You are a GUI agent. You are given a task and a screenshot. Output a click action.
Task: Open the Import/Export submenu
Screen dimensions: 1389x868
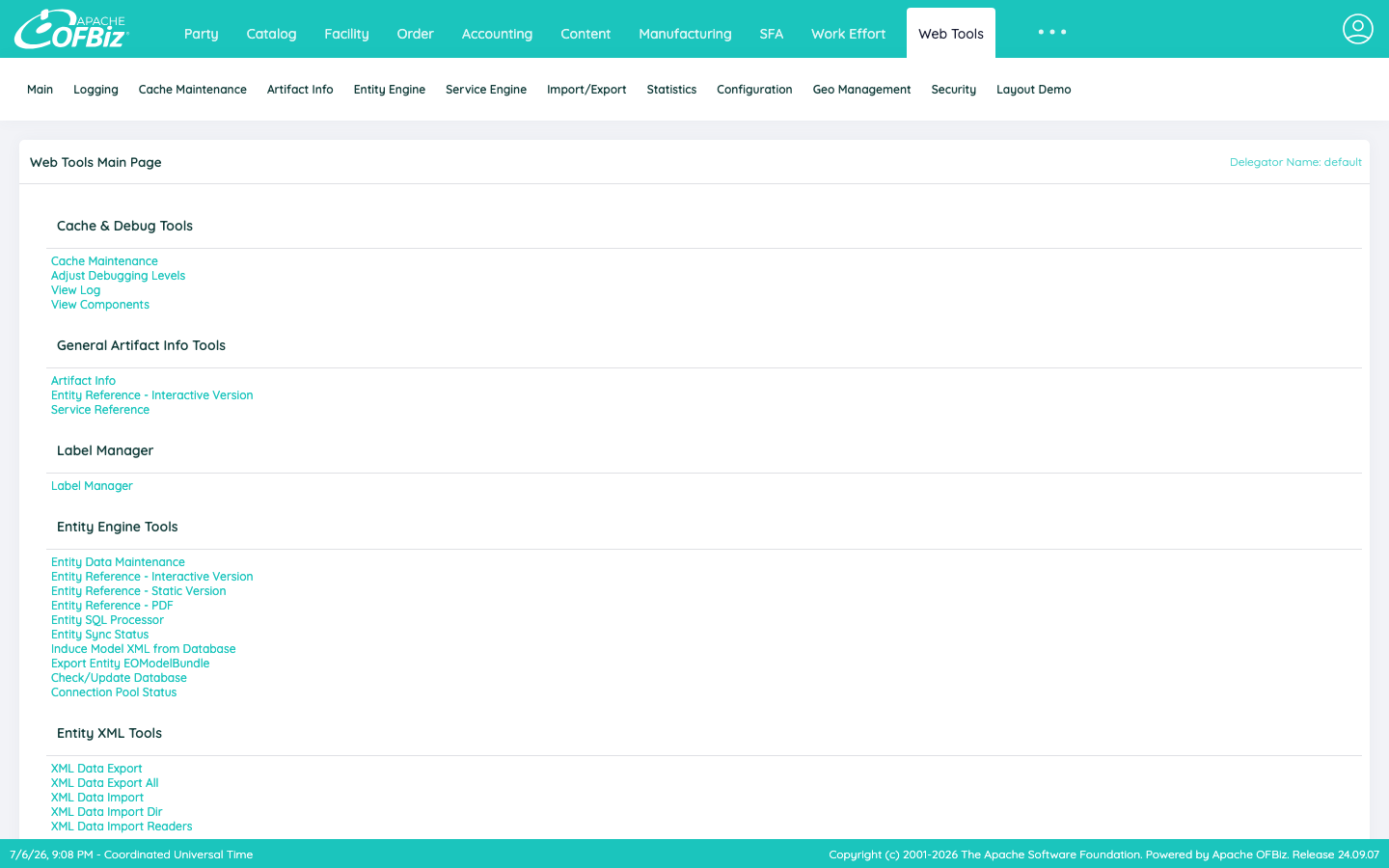586,90
